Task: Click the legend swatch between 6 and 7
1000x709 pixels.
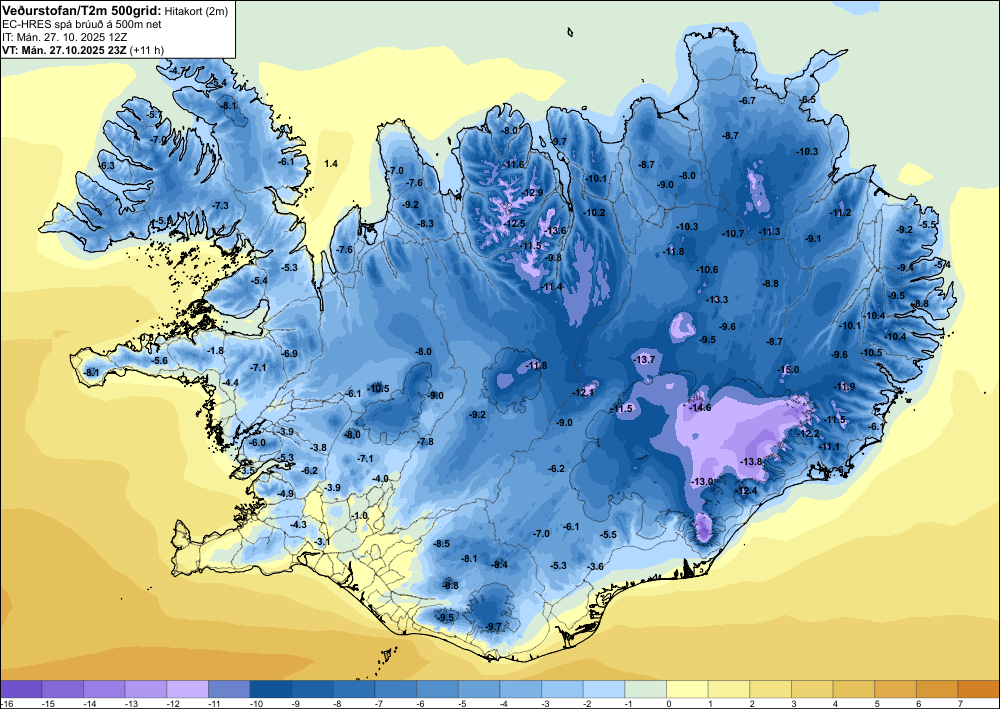Action: point(938,689)
